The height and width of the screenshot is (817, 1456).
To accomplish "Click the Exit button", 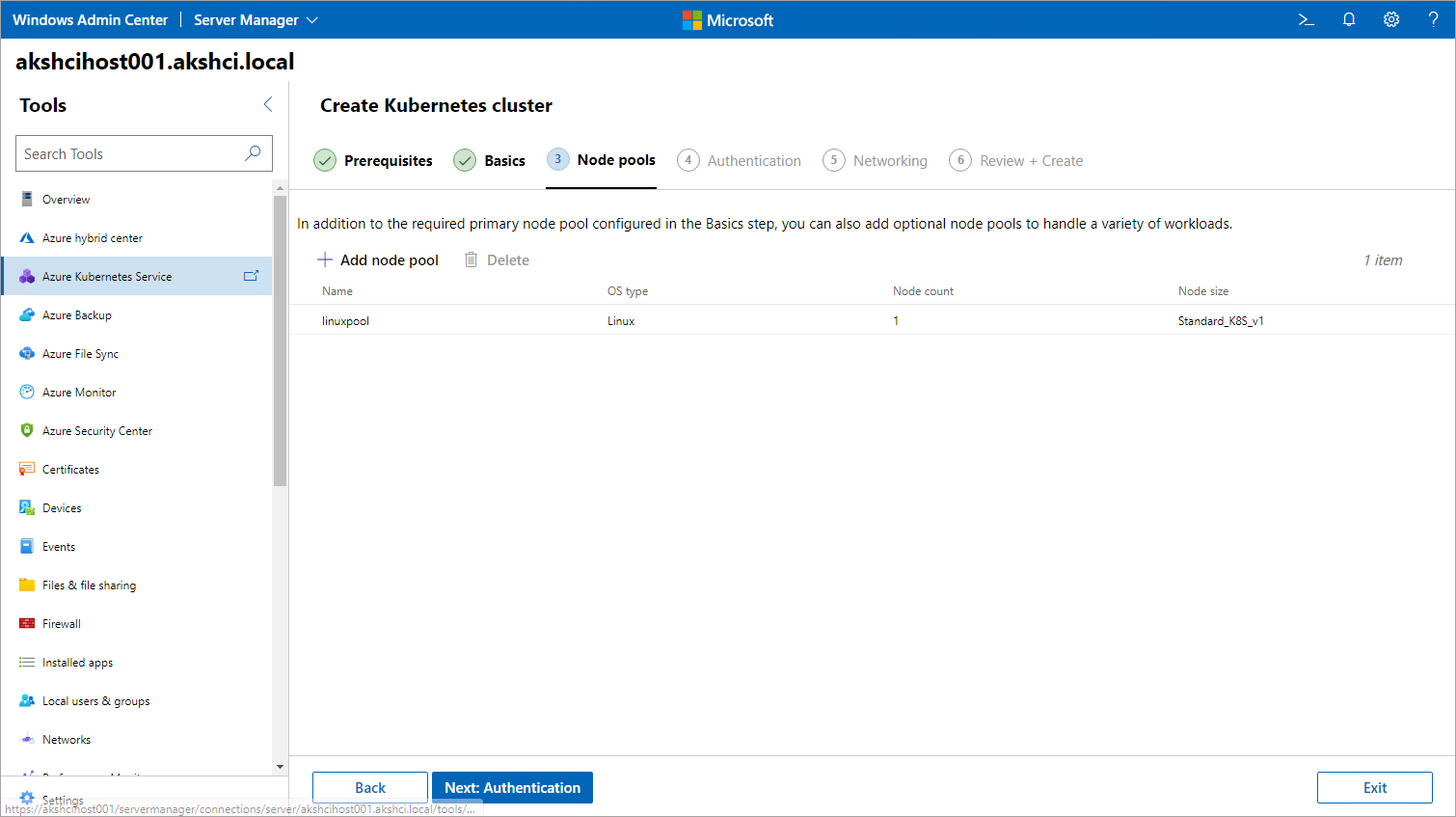I will coord(1375,788).
